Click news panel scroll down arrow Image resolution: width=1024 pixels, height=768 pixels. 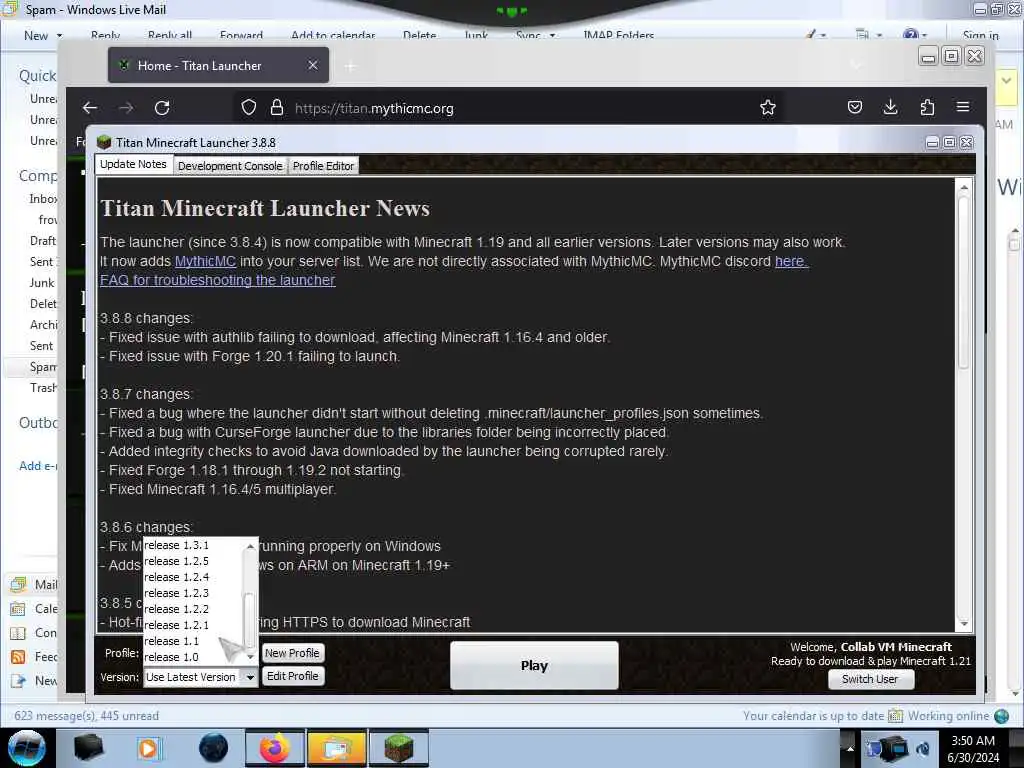tap(964, 624)
